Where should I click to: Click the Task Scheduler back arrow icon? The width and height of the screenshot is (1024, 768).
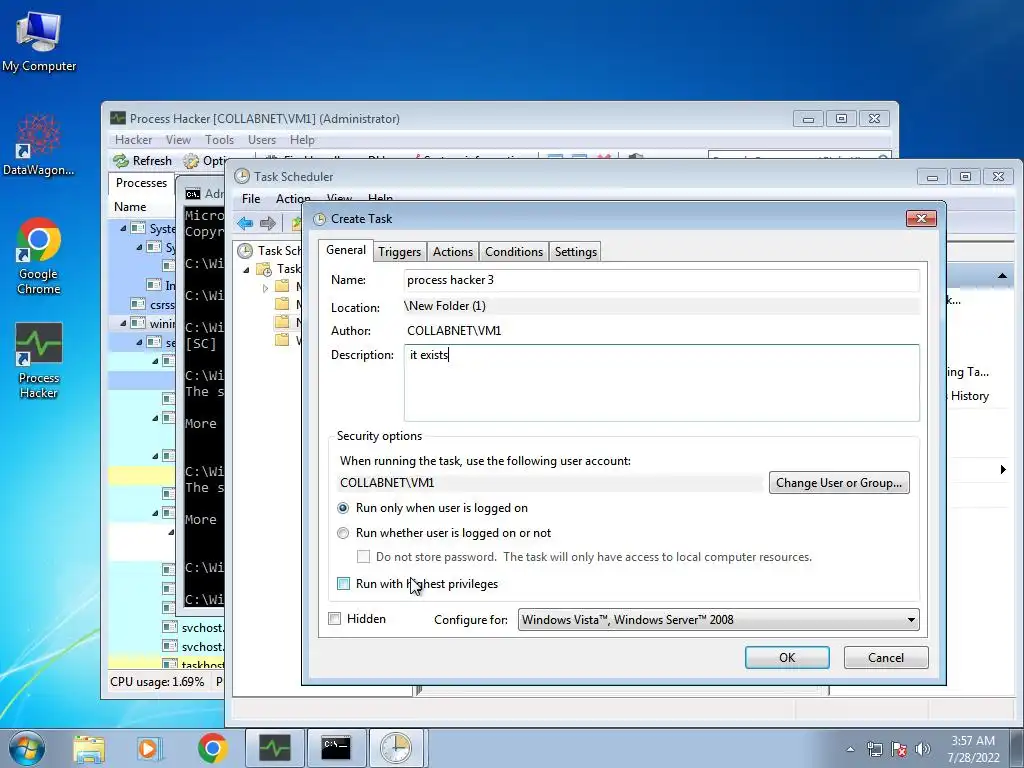[246, 223]
